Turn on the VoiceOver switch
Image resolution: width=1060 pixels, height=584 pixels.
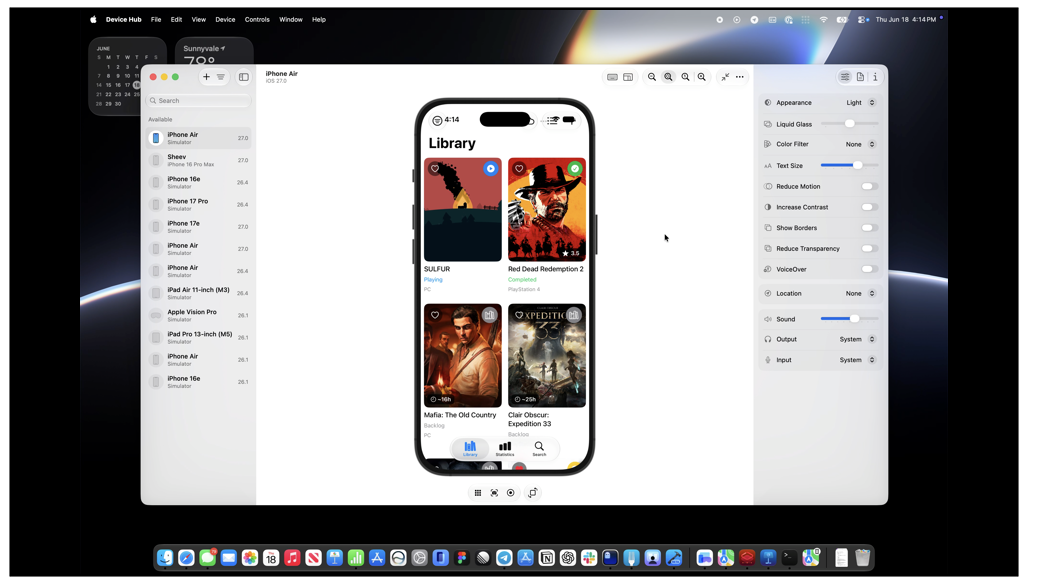(x=869, y=269)
